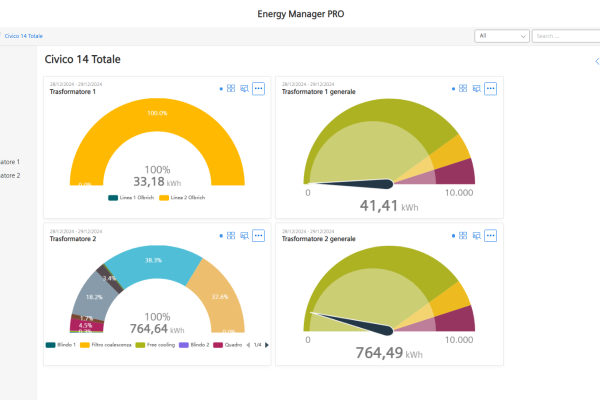Click blue status dot on Trasformatore 1 generale card
600x400 pixels.
[453, 89]
